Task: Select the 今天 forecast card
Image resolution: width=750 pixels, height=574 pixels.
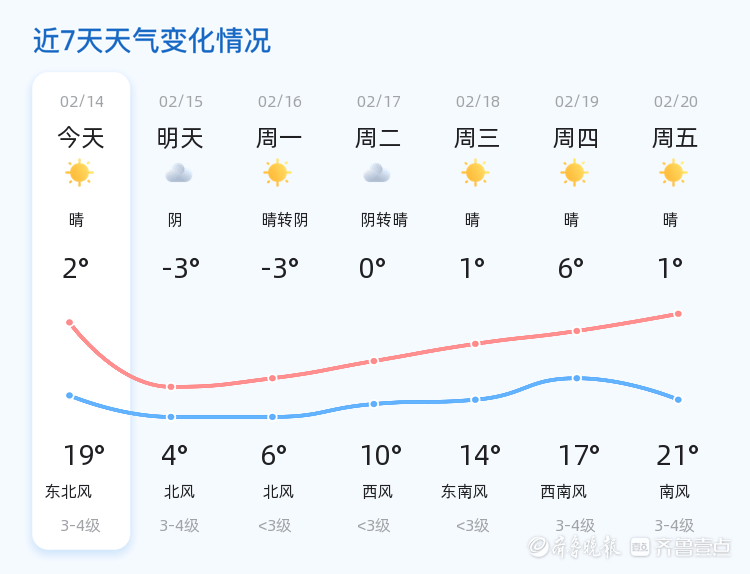Action: click(x=81, y=310)
